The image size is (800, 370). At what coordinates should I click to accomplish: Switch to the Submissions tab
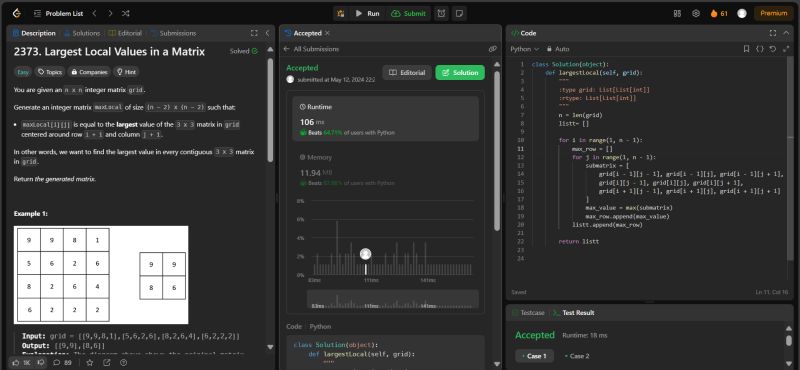coord(173,33)
